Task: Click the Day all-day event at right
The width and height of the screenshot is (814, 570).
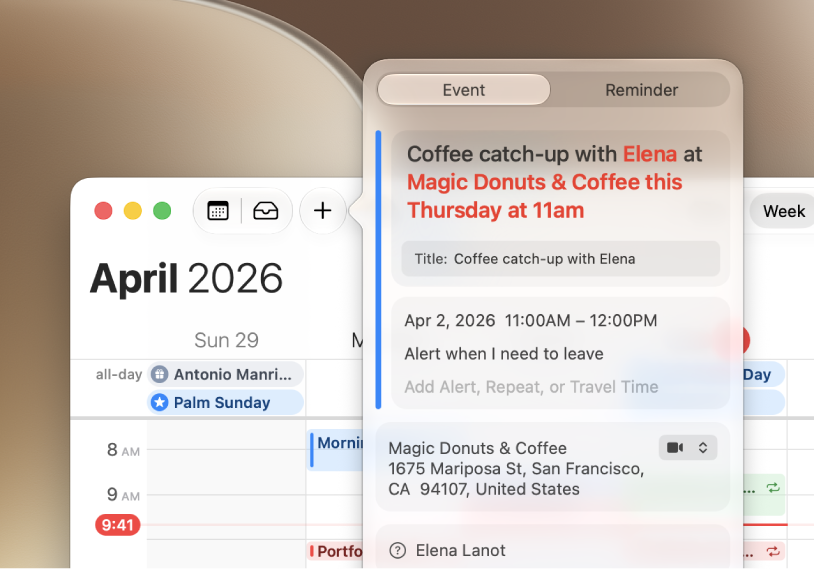Action: pyautogui.click(x=764, y=374)
